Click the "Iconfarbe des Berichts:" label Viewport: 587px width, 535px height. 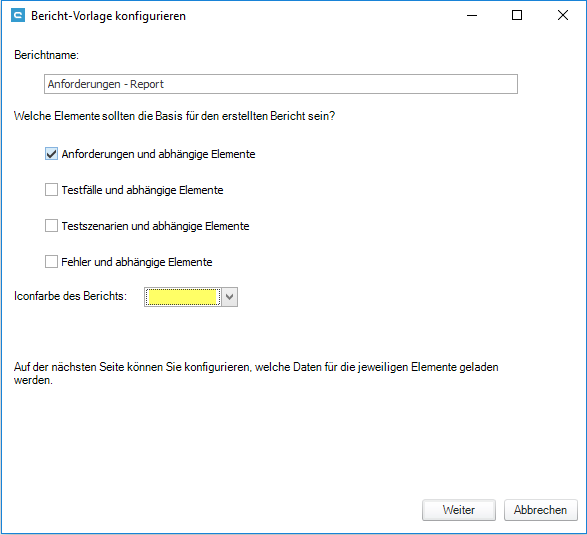(x=70, y=296)
